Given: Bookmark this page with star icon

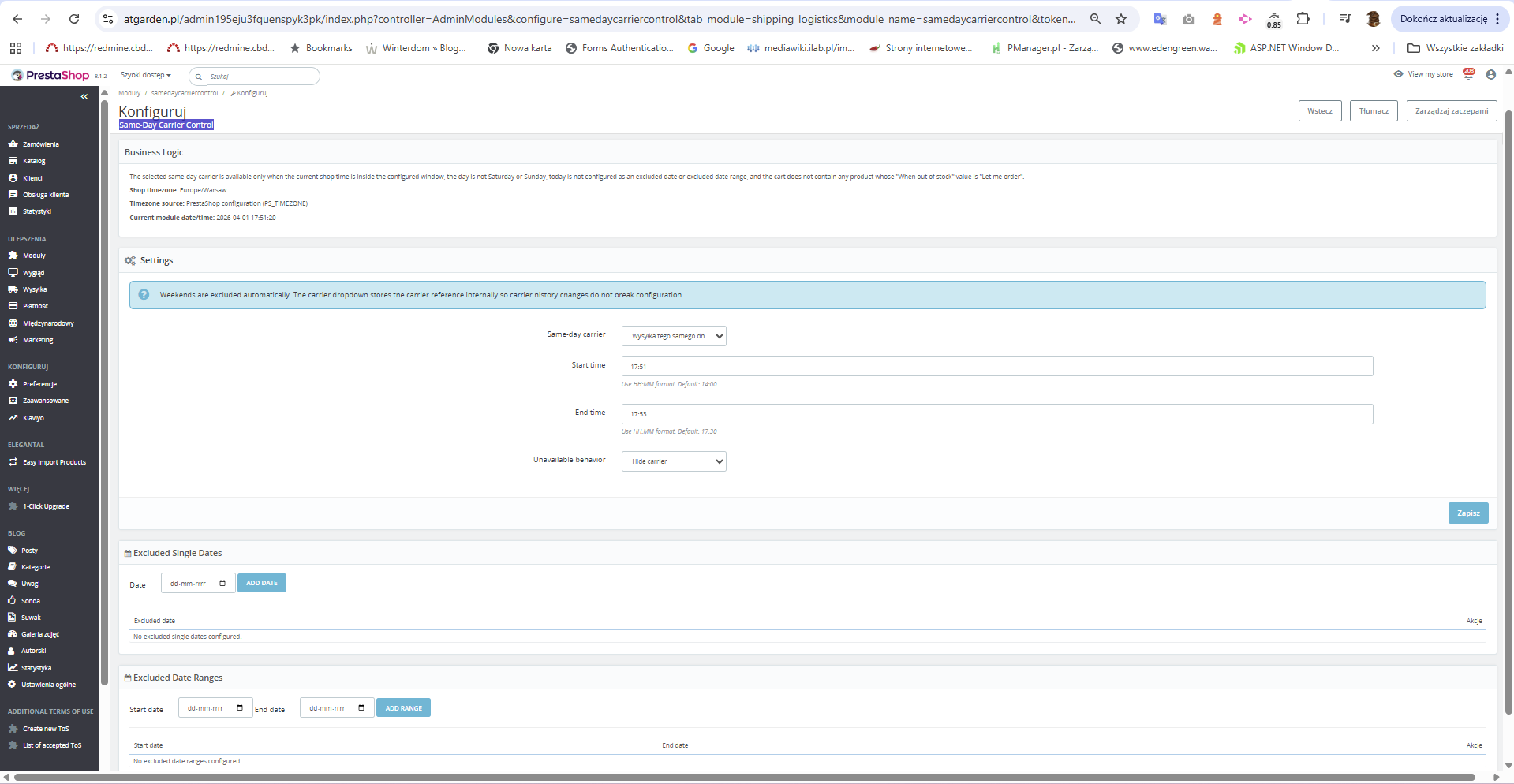Looking at the screenshot, I should (1121, 19).
